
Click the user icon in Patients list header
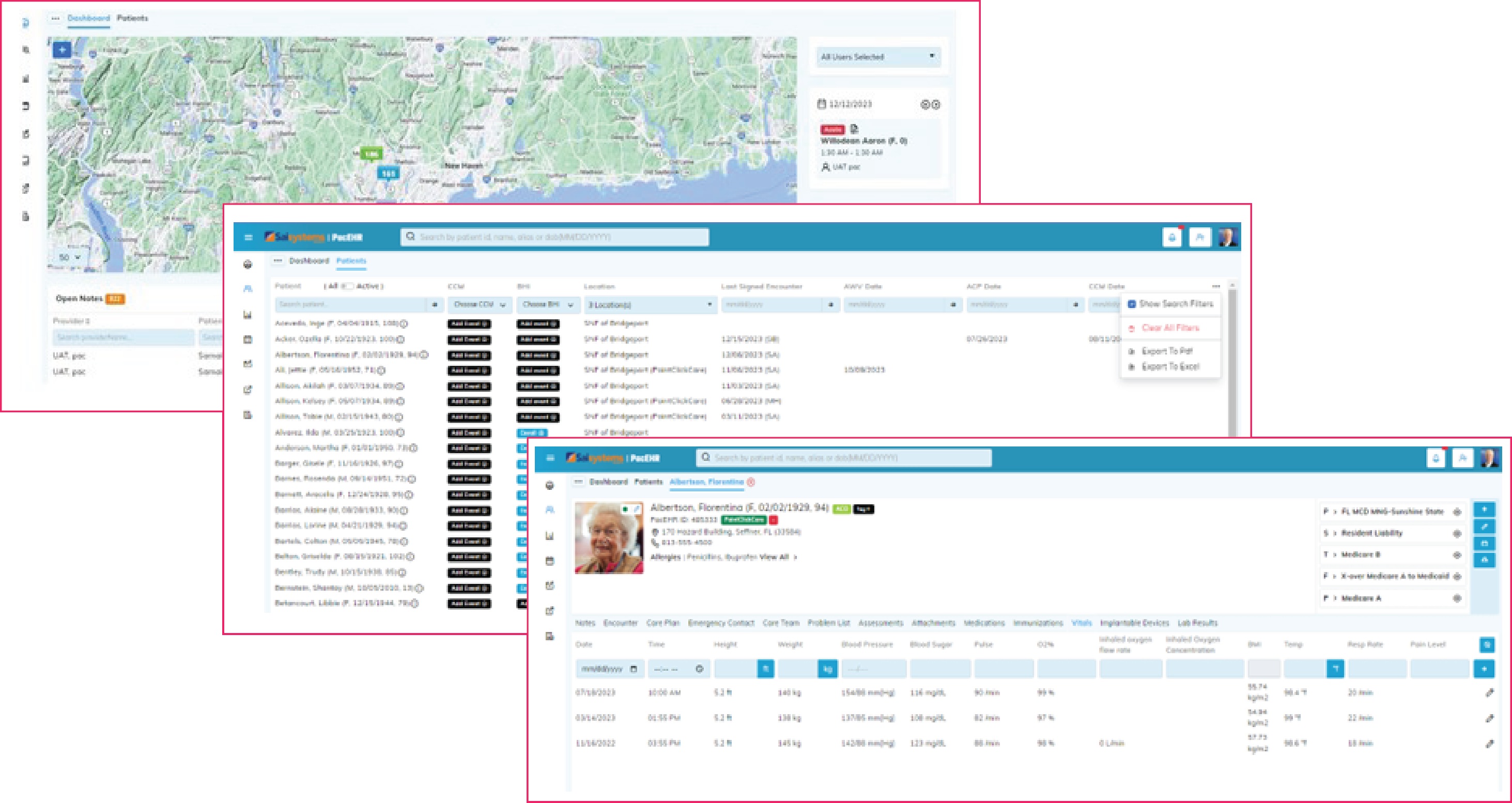click(1200, 237)
